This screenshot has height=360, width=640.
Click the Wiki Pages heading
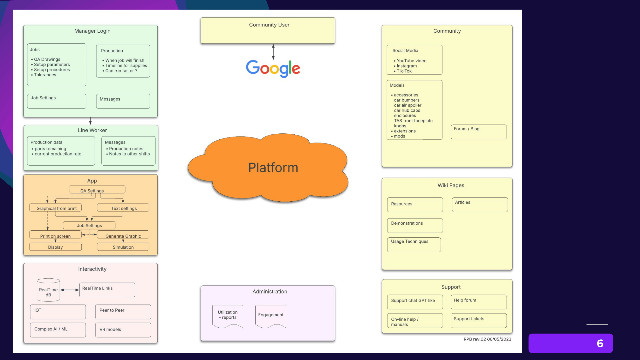(x=451, y=185)
